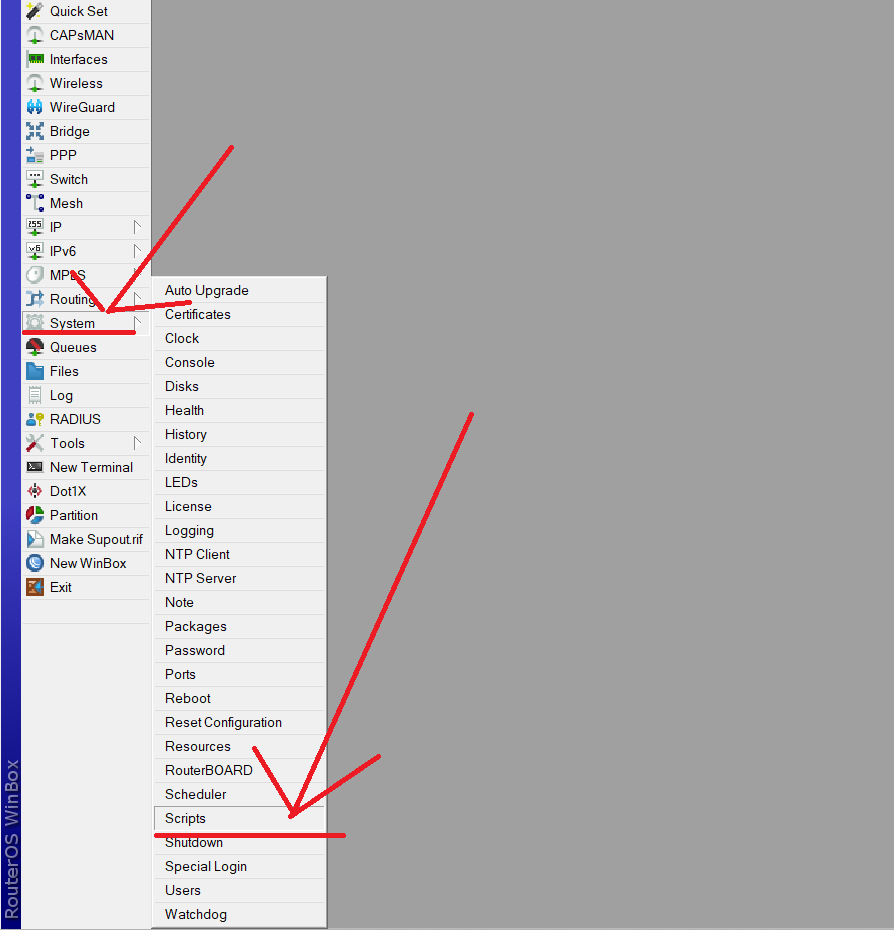Screen dimensions: 894x930
Task: Click the Switch icon
Action: point(35,179)
